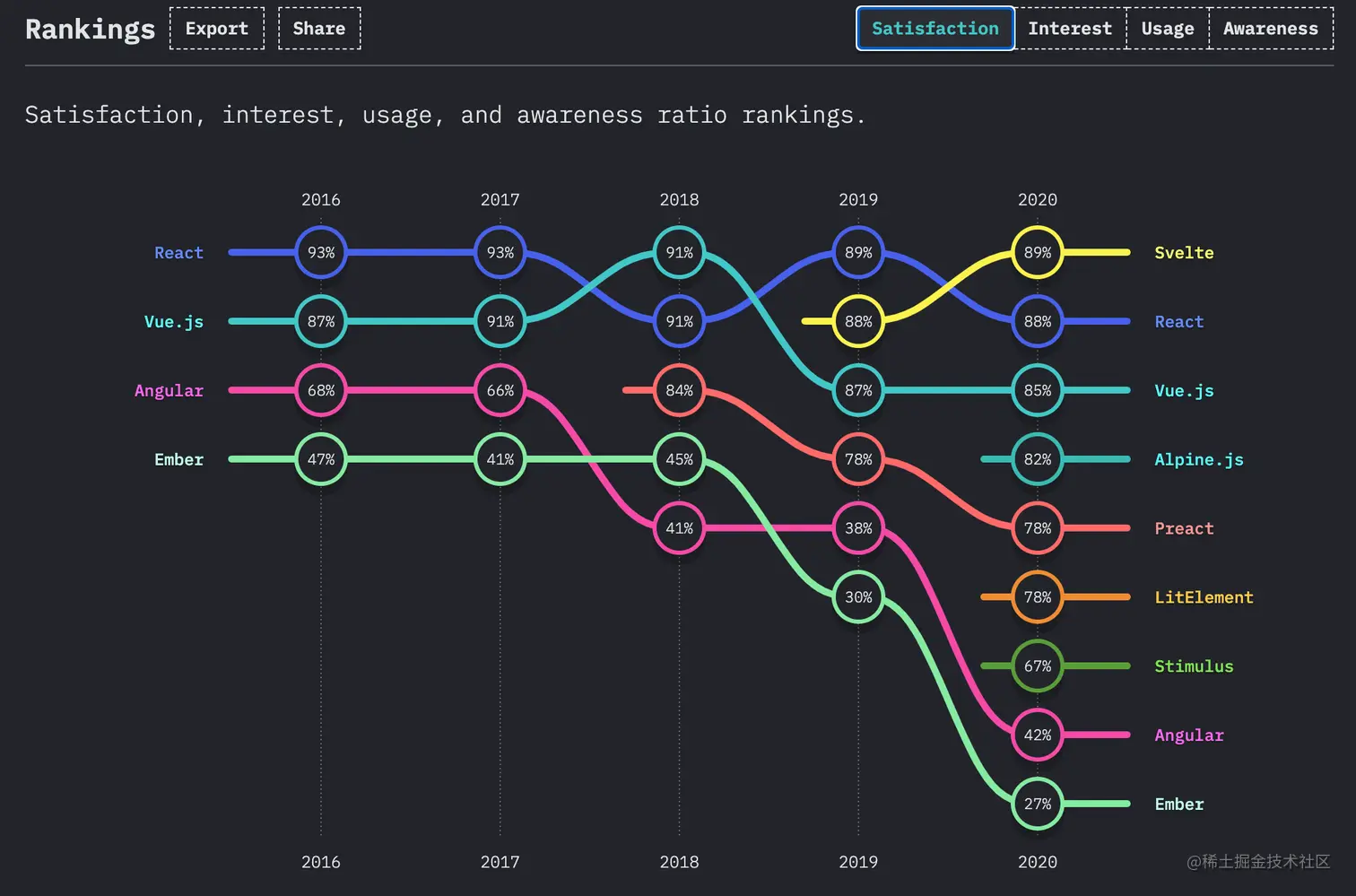Viewport: 1356px width, 896px height.
Task: Click Ember's 30% node in 2019
Action: pyautogui.click(x=858, y=597)
